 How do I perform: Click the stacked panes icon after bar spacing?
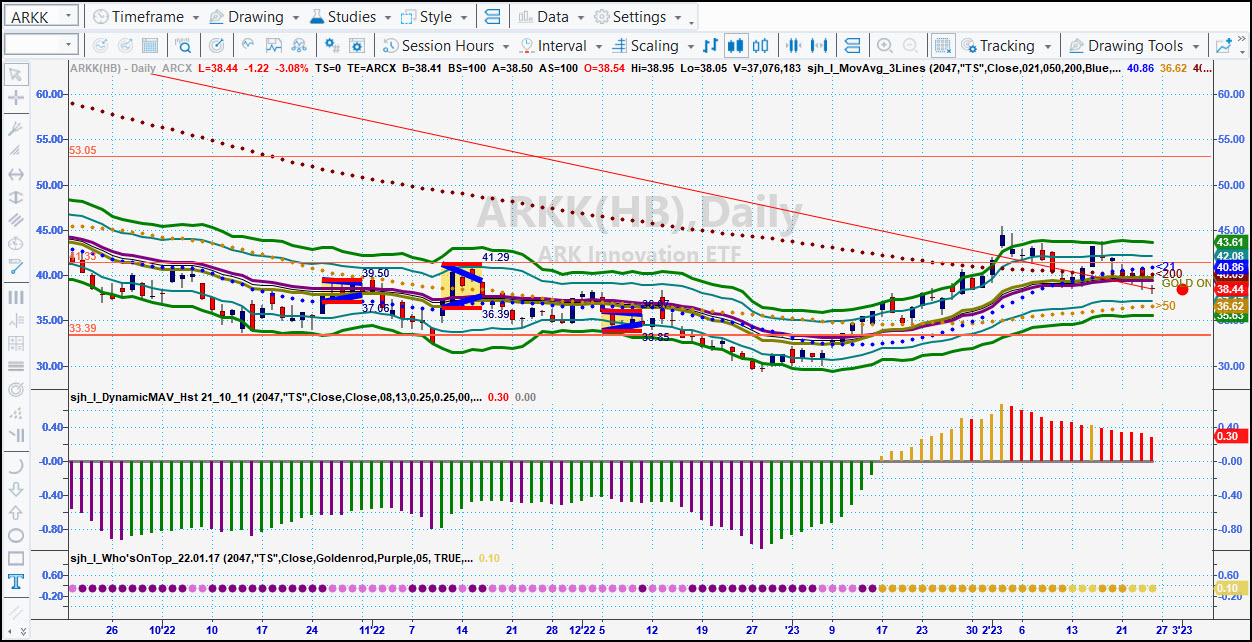click(852, 45)
